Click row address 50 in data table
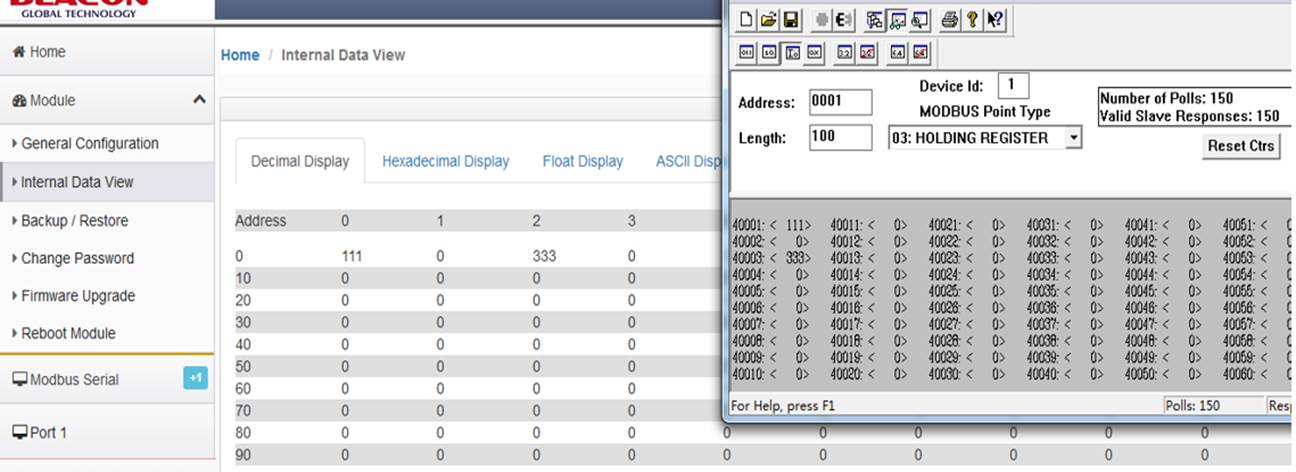Screen dimensions: 1296x472 click(x=243, y=366)
